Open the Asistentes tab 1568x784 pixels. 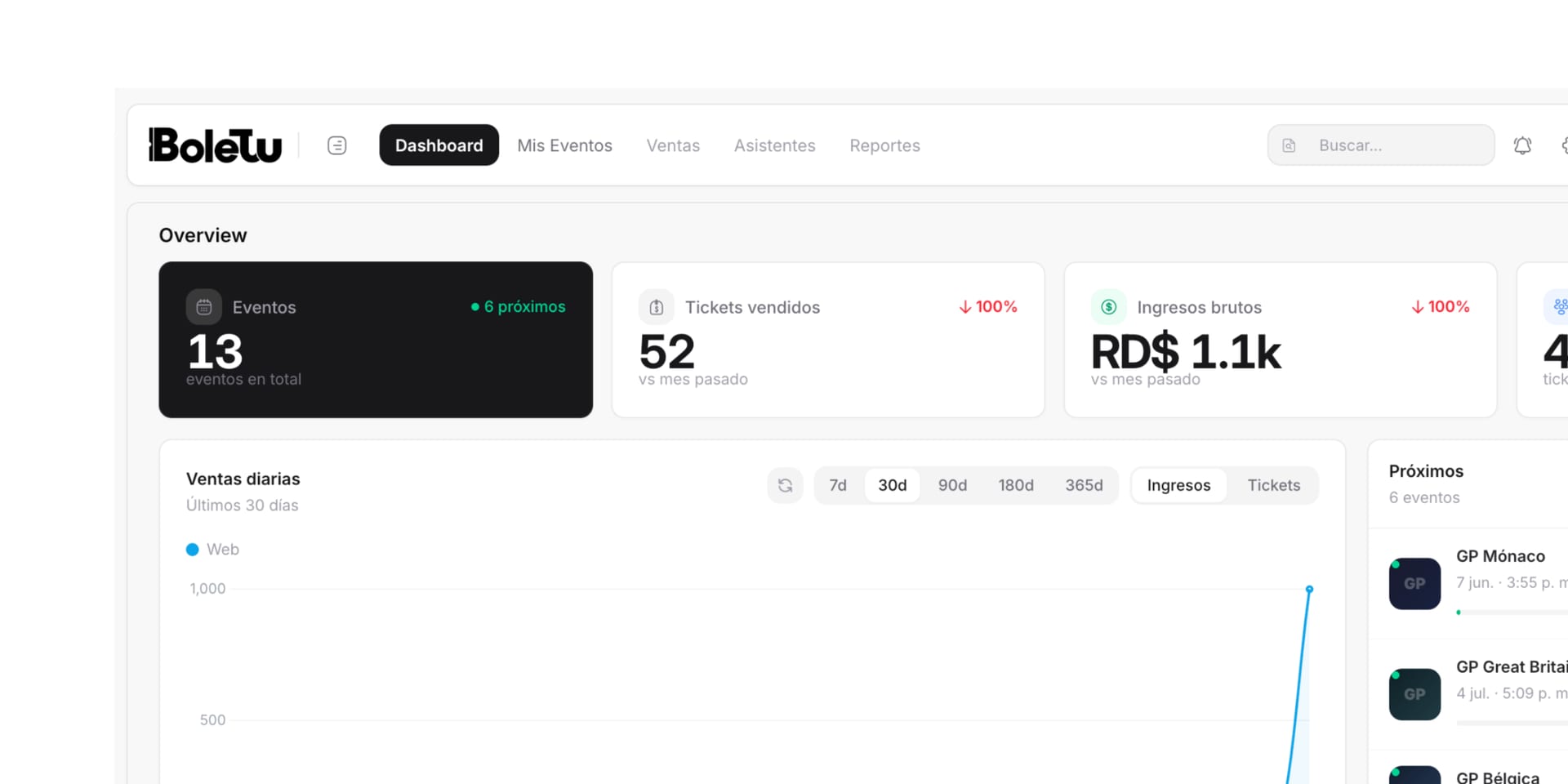[x=774, y=145]
